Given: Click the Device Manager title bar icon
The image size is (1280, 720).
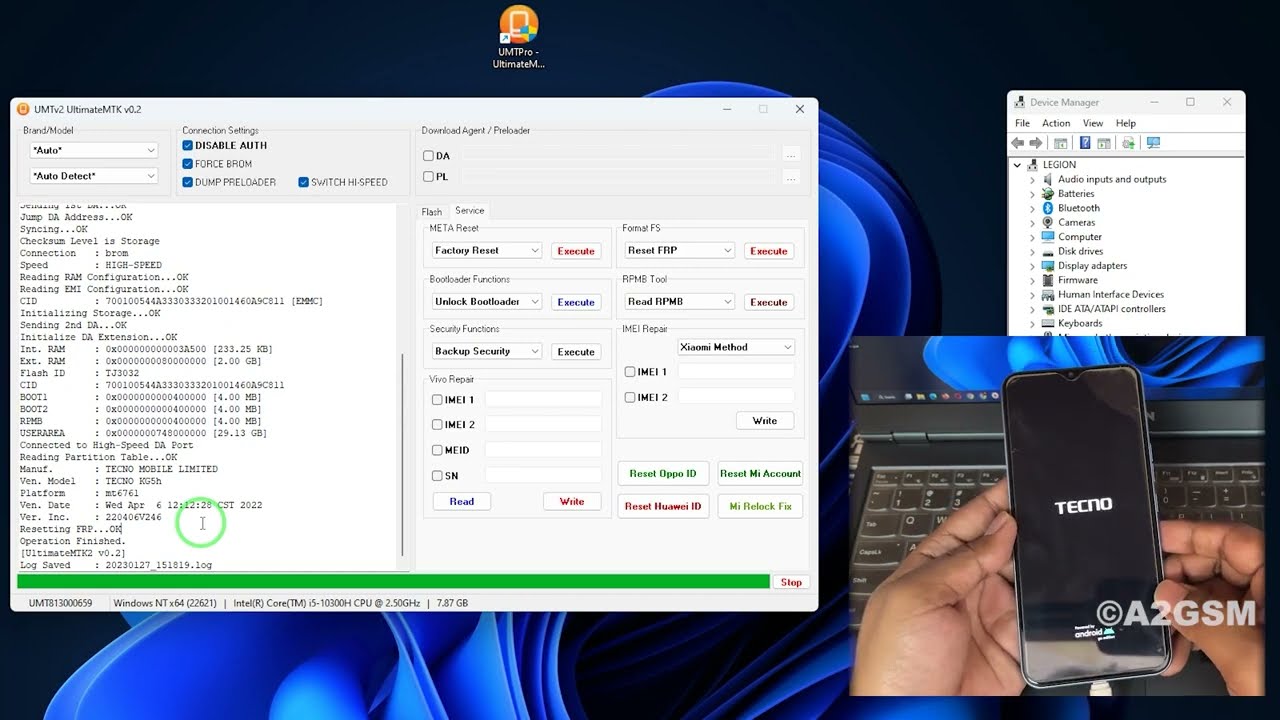Looking at the screenshot, I should coord(1020,102).
